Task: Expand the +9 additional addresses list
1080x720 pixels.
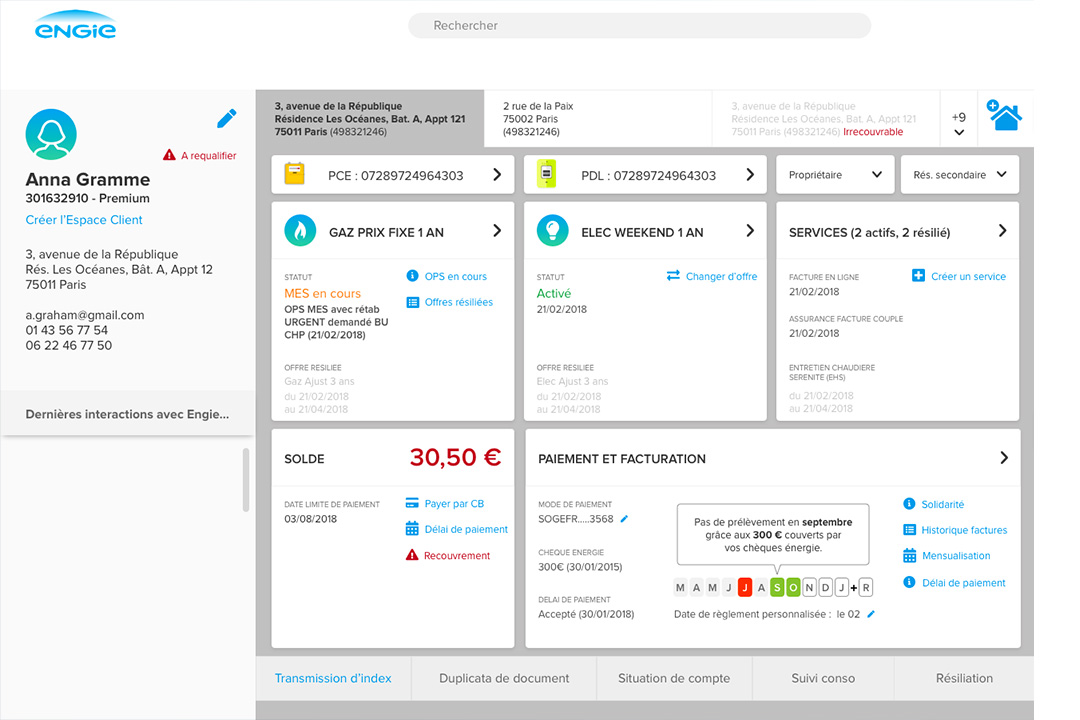Action: 959,123
